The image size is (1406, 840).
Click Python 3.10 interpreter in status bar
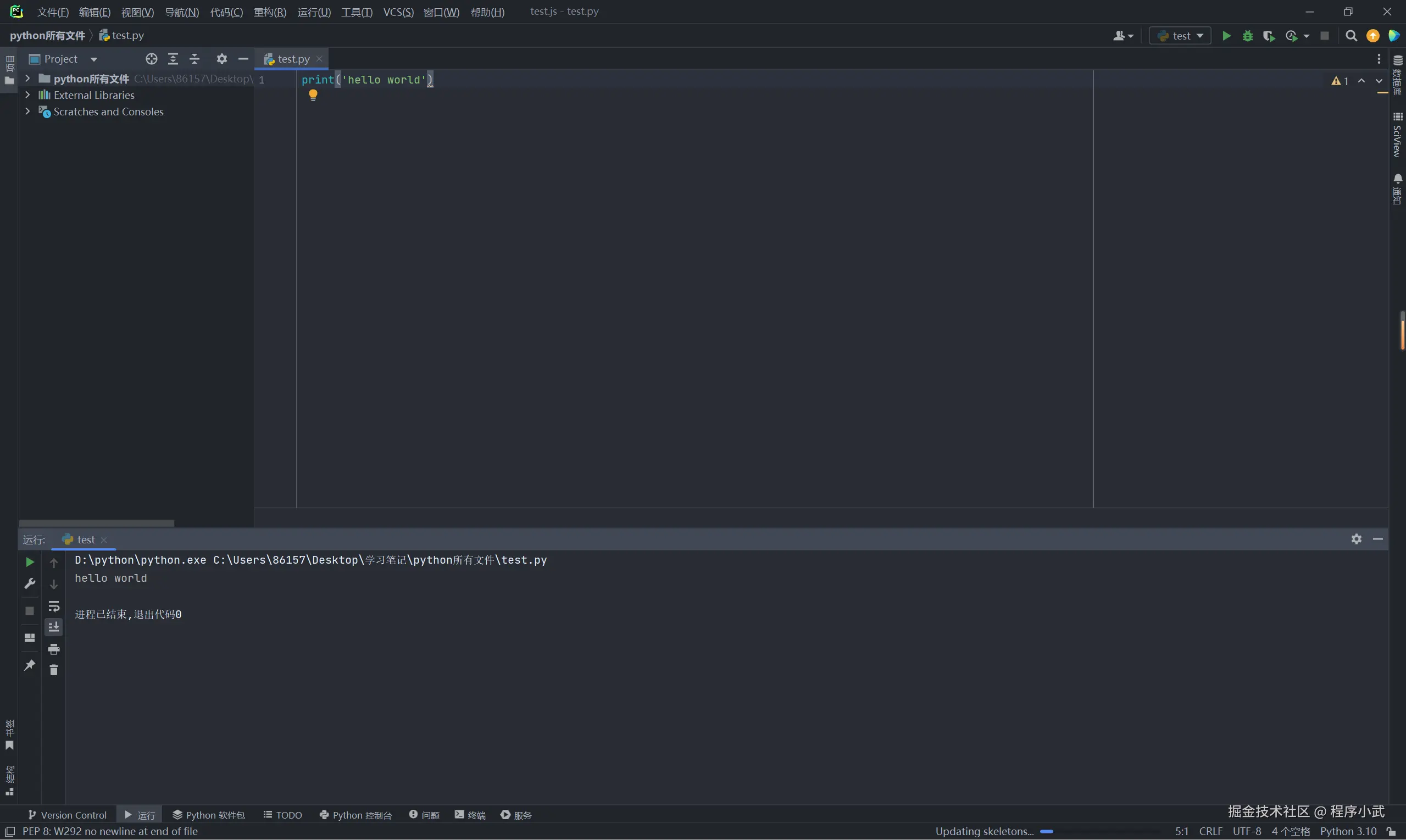click(1348, 832)
